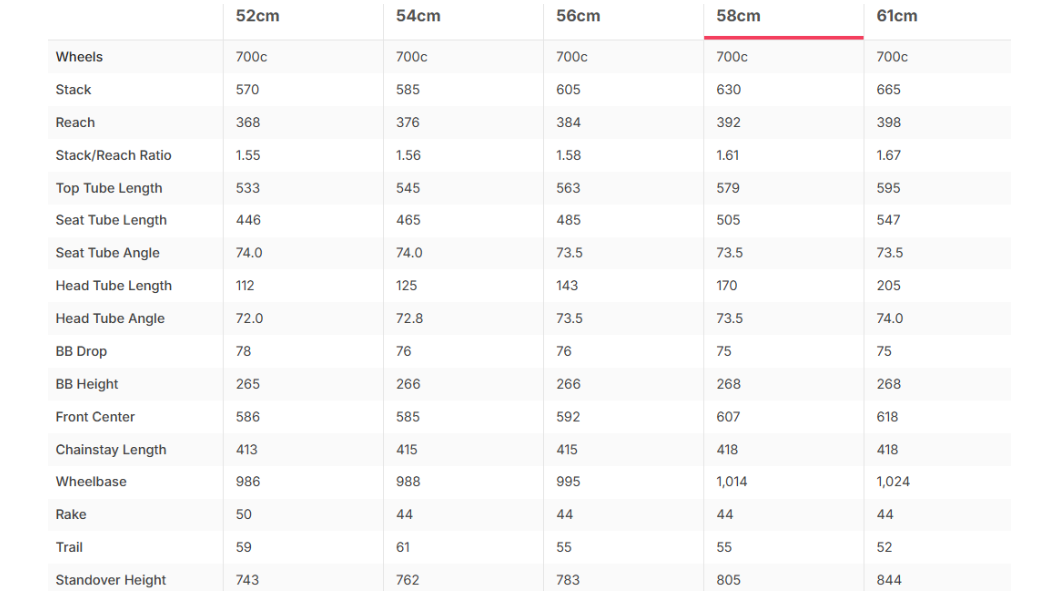Click the Standover Height value 844
This screenshot has width=1058, height=596.
pyautogui.click(x=889, y=580)
